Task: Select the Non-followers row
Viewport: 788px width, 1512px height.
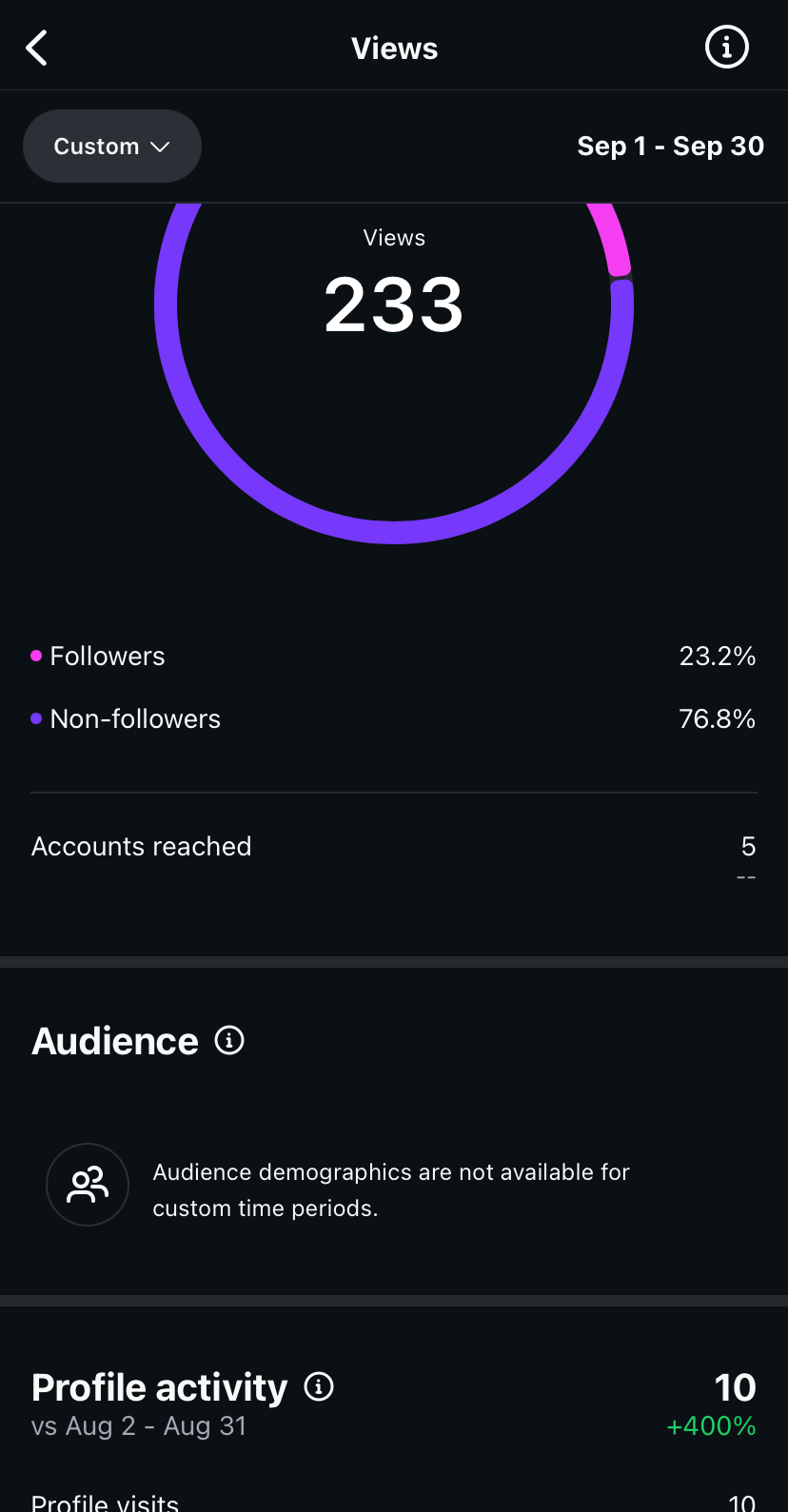Action: [x=393, y=718]
